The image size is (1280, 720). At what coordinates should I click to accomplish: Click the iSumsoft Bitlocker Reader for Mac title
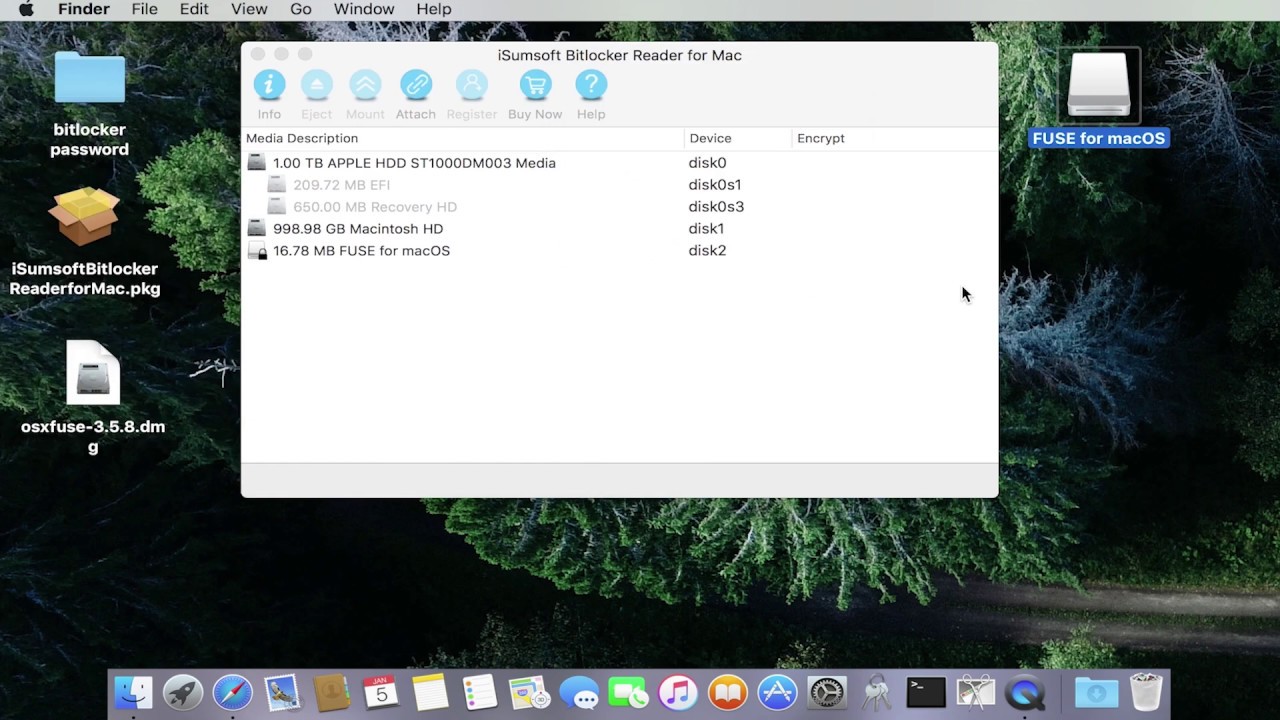point(620,55)
